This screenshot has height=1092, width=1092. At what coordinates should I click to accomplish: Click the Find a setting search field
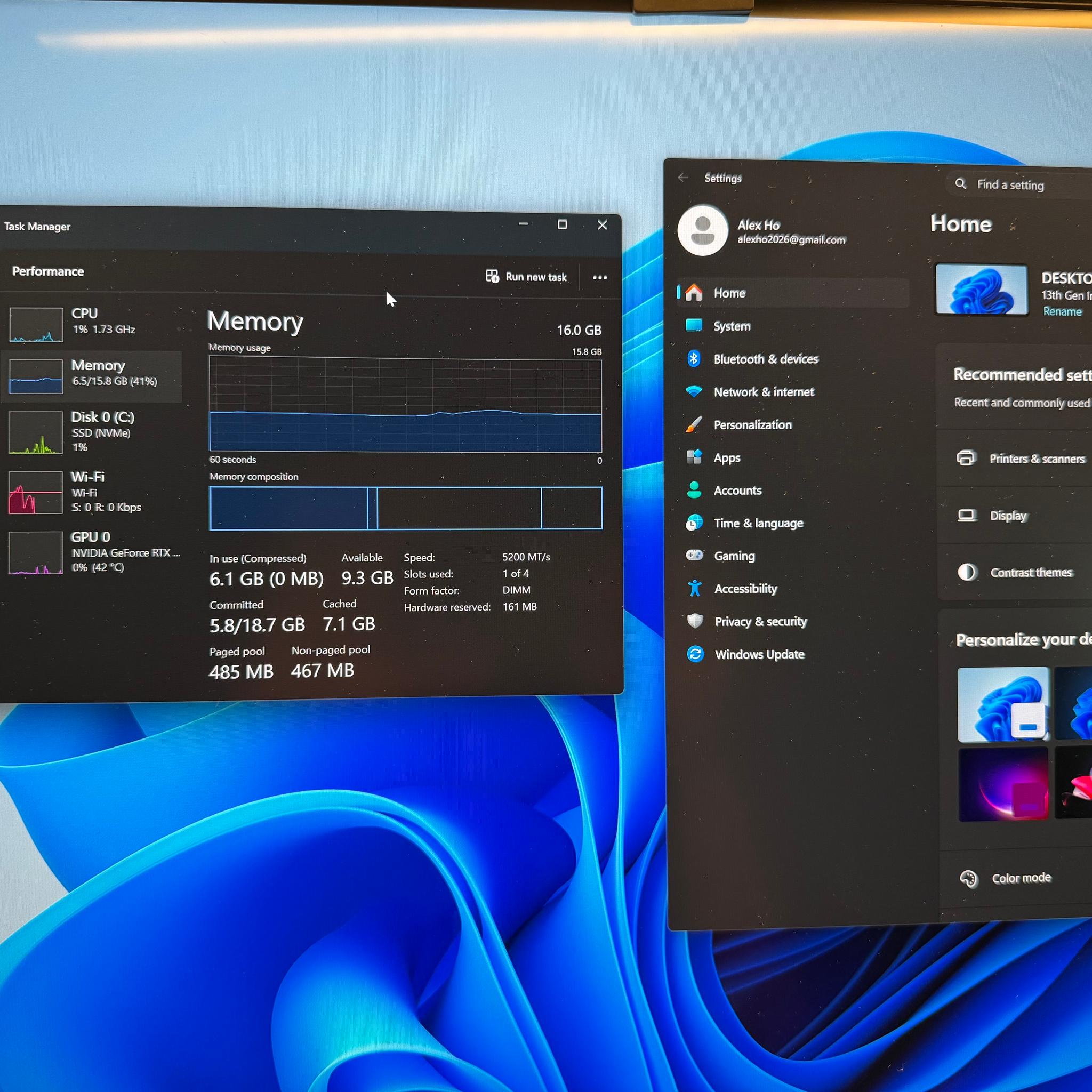[1018, 184]
